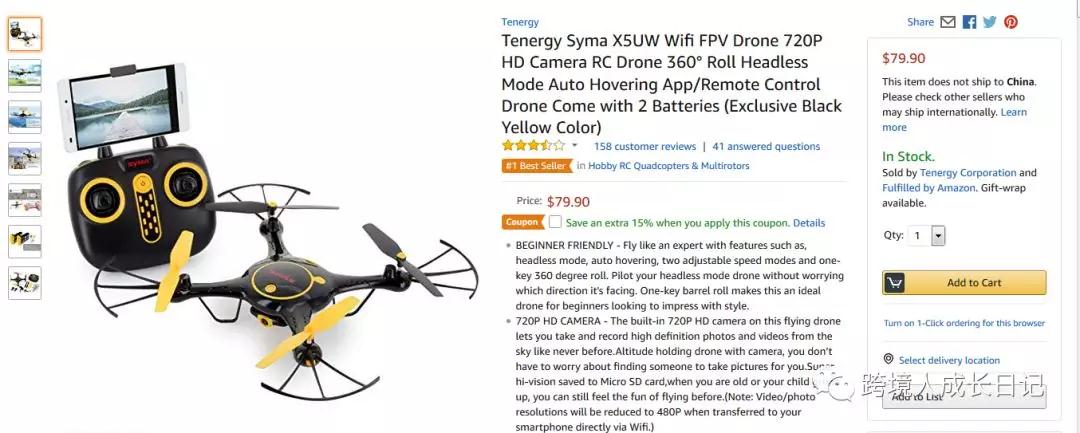Share the product via the email icon
This screenshot has width=1080, height=433.
pyautogui.click(x=948, y=22)
